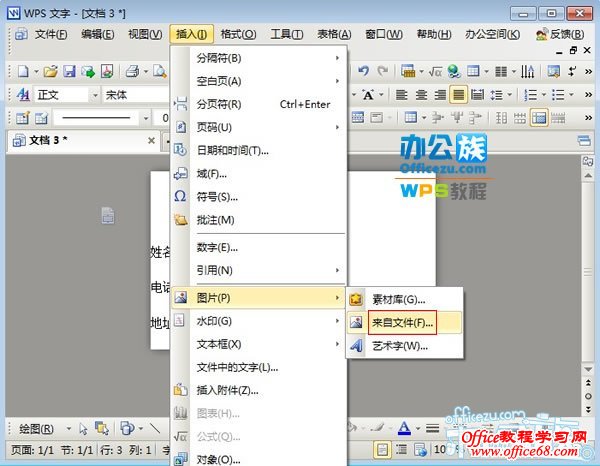The width and height of the screenshot is (600, 466).
Task: Open the 格式(O) menu
Action: click(x=238, y=34)
